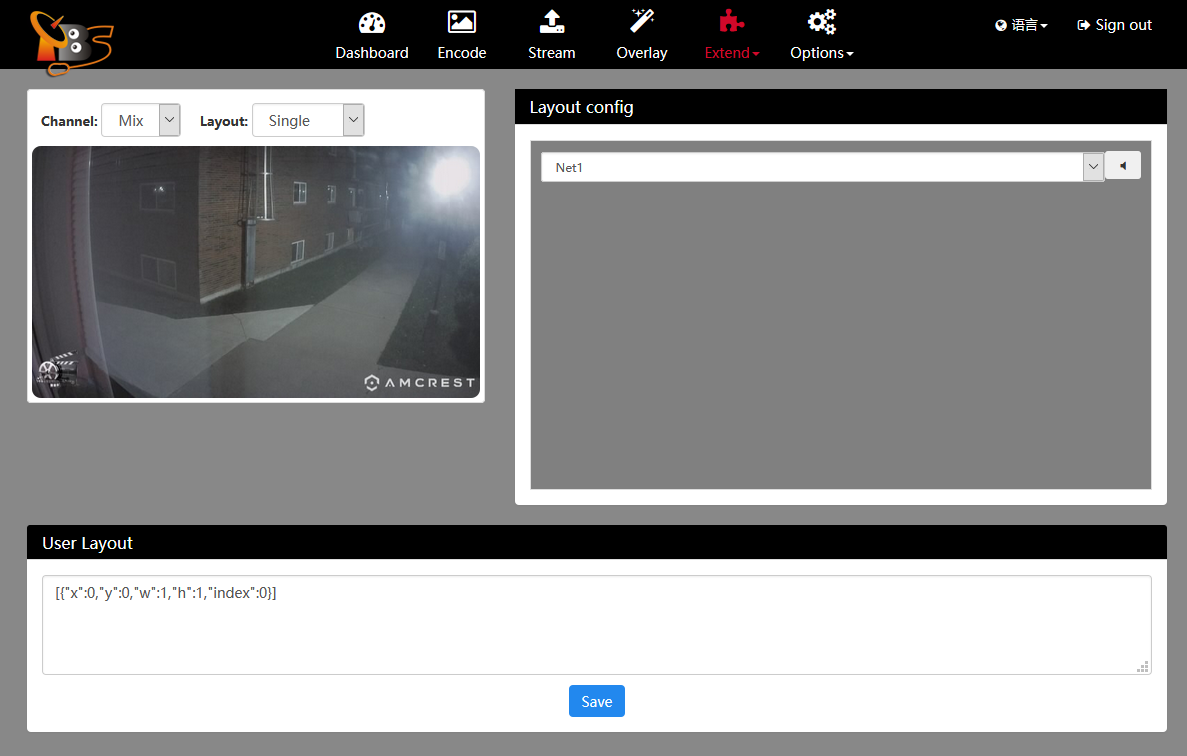1187x756 pixels.
Task: Click the Layout config heading
Action: point(581,107)
